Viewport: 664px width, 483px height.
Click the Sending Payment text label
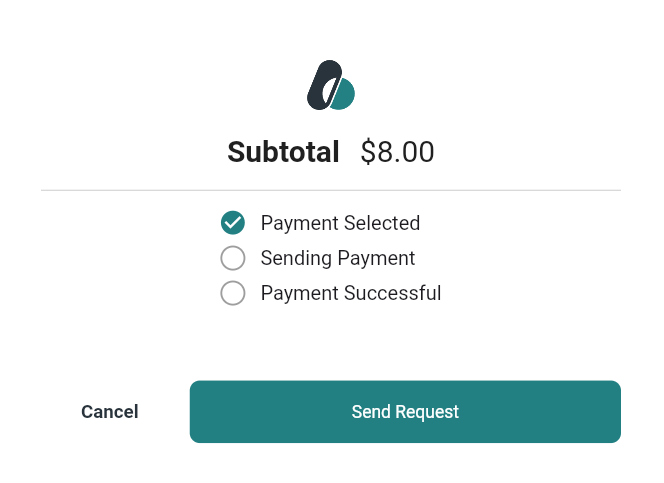point(337,258)
